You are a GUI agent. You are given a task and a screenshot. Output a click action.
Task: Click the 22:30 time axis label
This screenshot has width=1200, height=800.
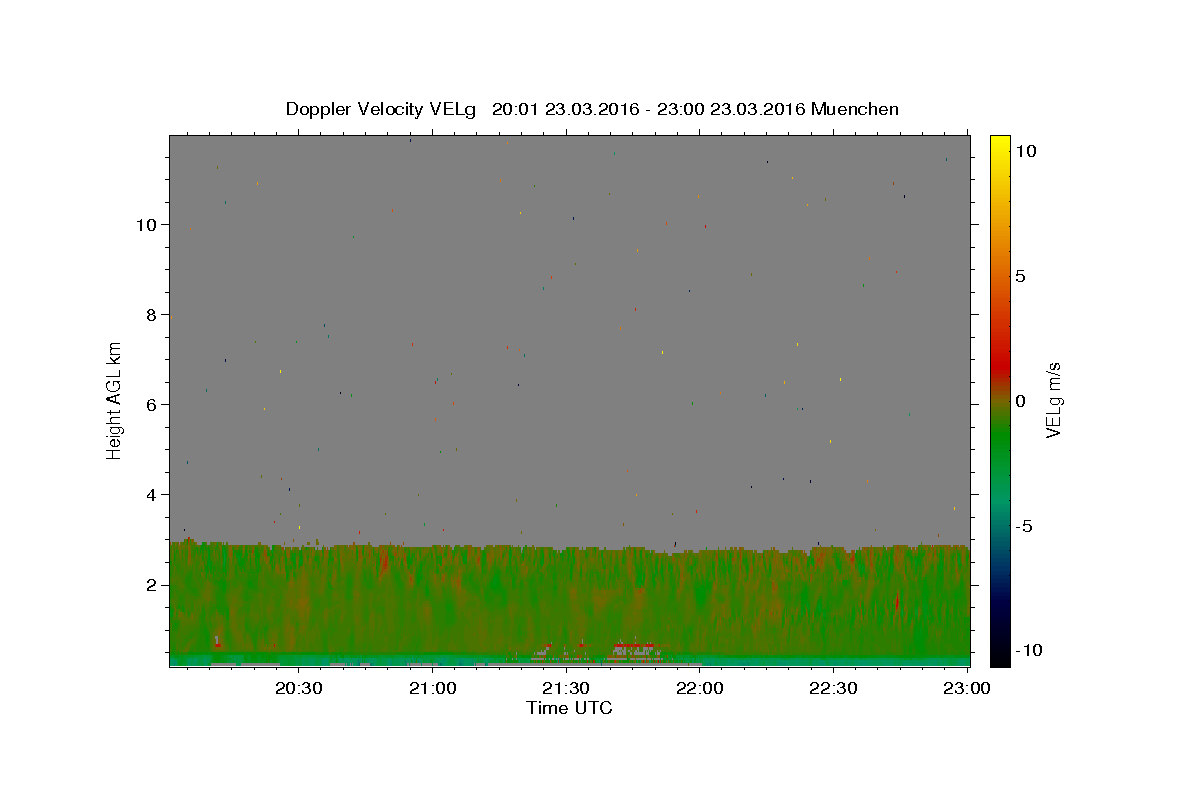click(833, 688)
